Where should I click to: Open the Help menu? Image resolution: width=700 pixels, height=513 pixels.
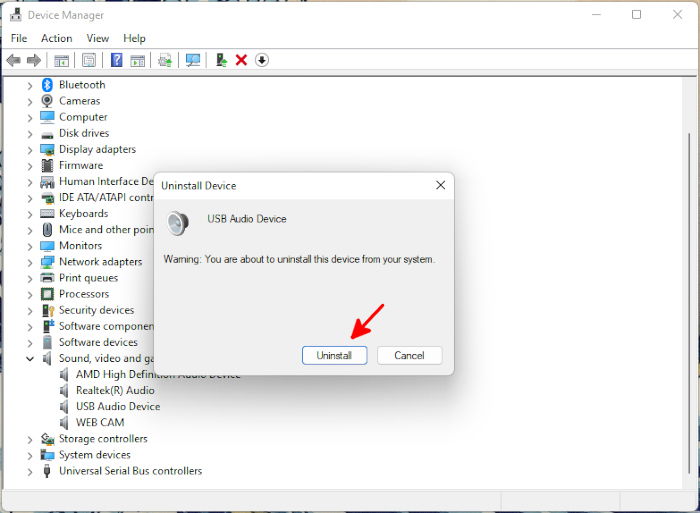pos(134,38)
